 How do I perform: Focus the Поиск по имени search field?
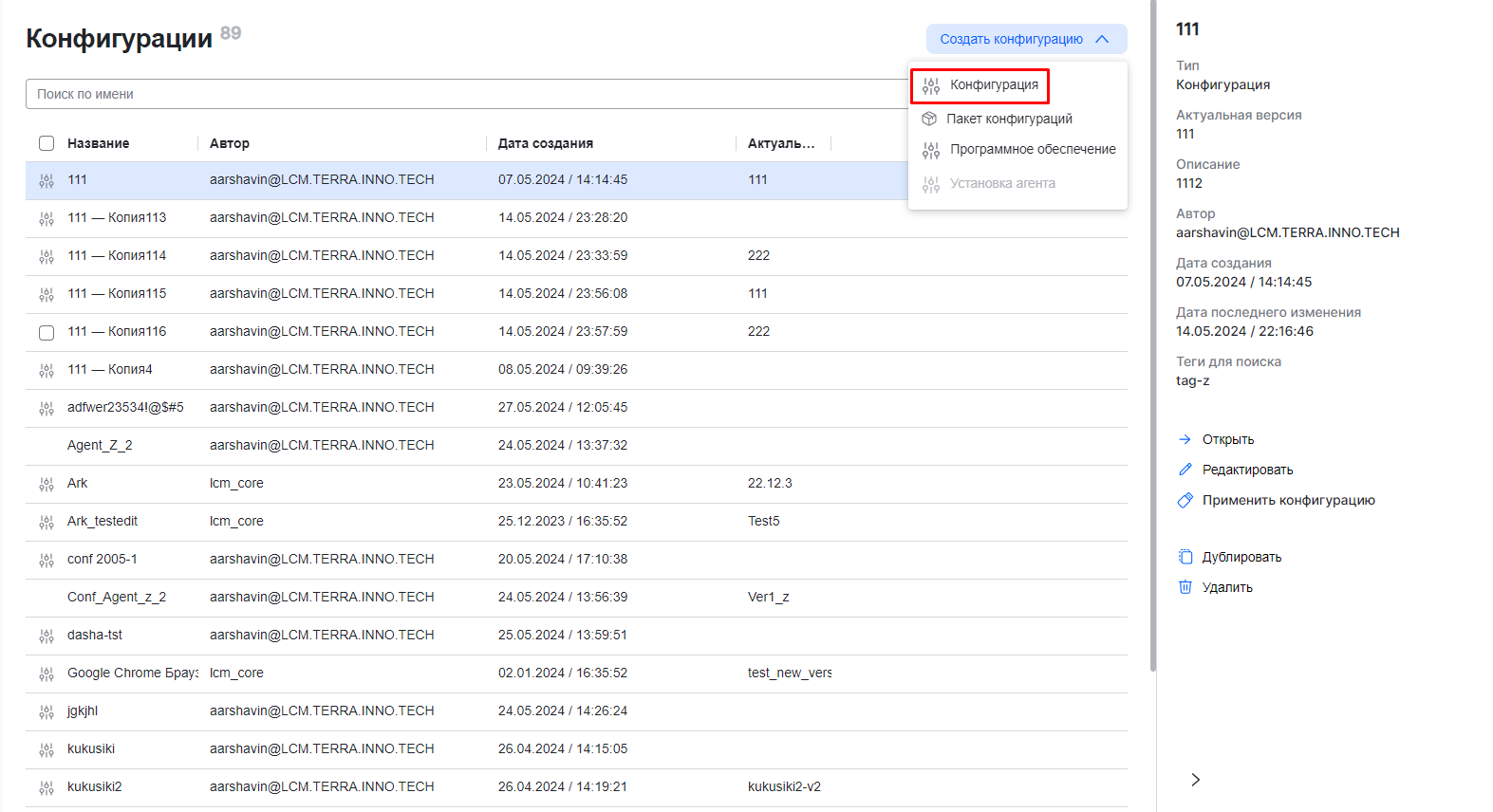[x=465, y=94]
